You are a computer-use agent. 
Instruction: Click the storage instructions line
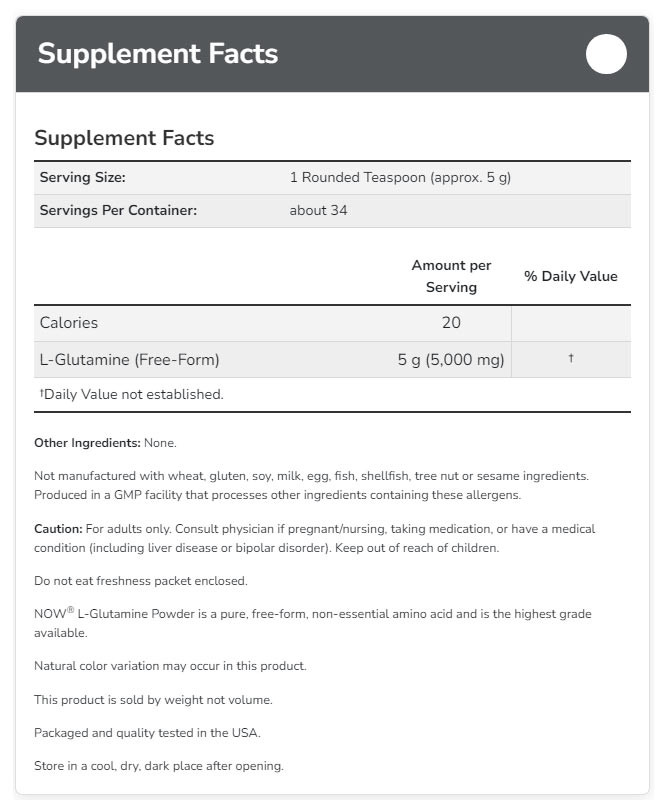coord(159,766)
